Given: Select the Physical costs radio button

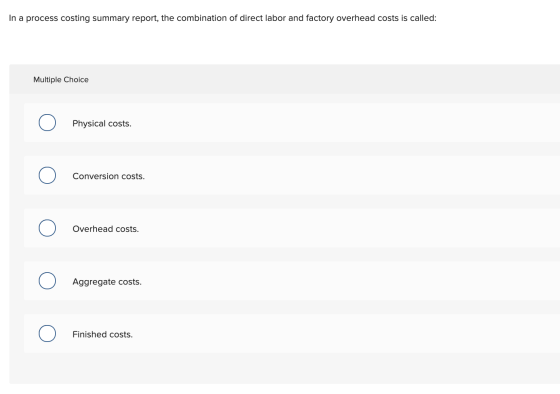Looking at the screenshot, I should point(47,123).
